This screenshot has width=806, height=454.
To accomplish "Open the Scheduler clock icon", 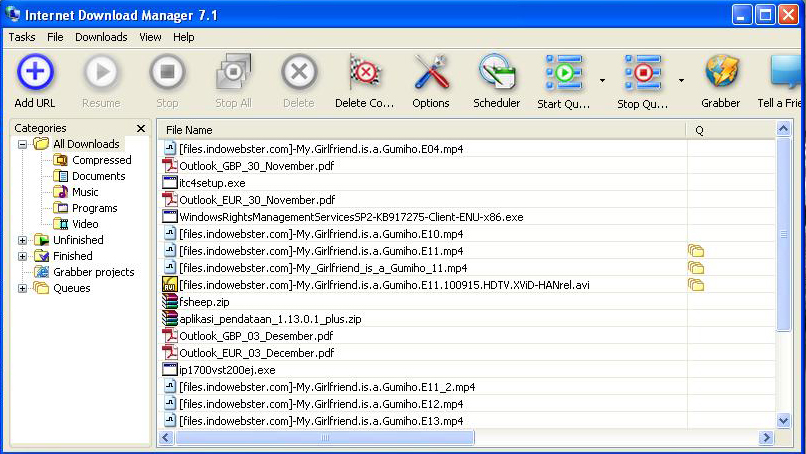I will click(x=497, y=72).
